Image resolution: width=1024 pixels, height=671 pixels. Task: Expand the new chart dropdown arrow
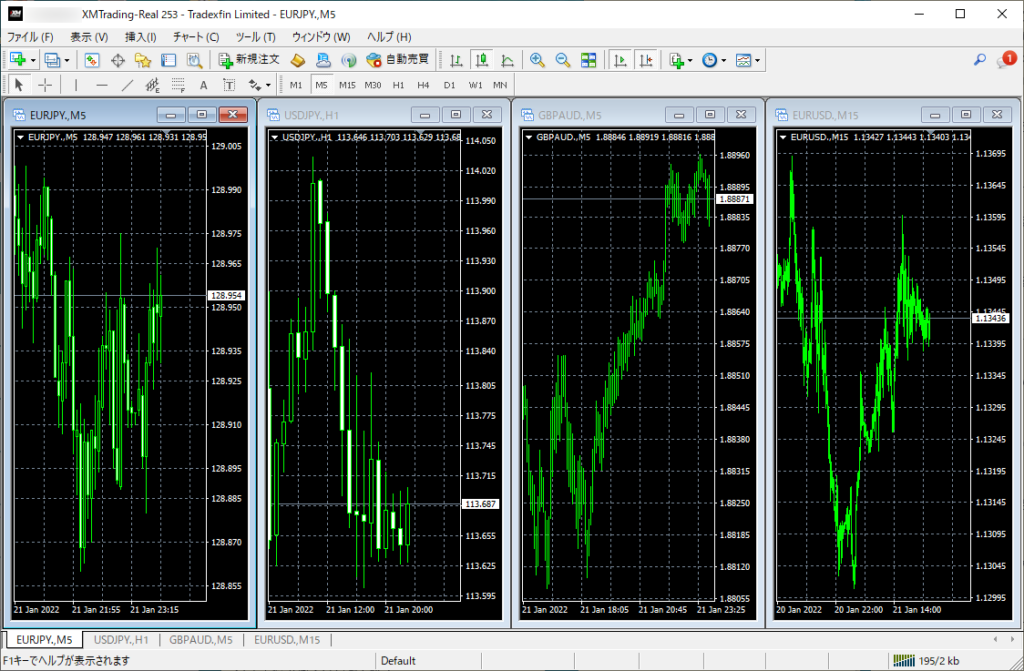pos(34,60)
